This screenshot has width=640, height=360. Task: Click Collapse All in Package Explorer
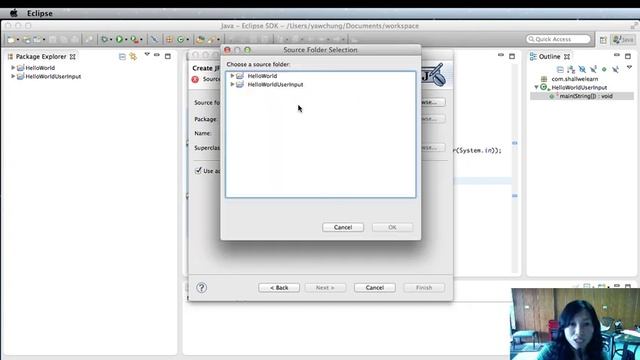[x=122, y=56]
